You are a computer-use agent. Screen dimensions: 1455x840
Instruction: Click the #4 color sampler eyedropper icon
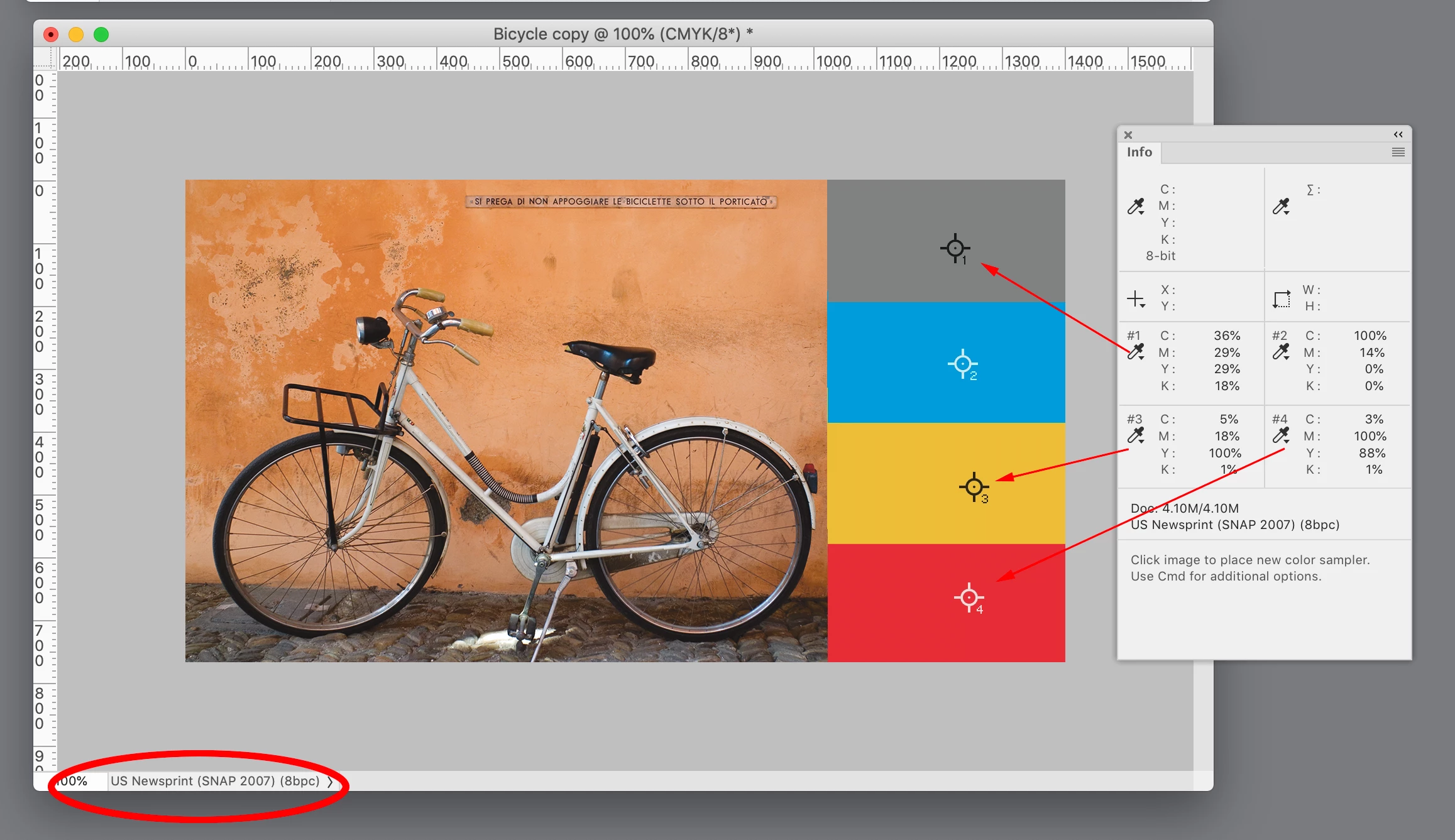tap(1280, 435)
